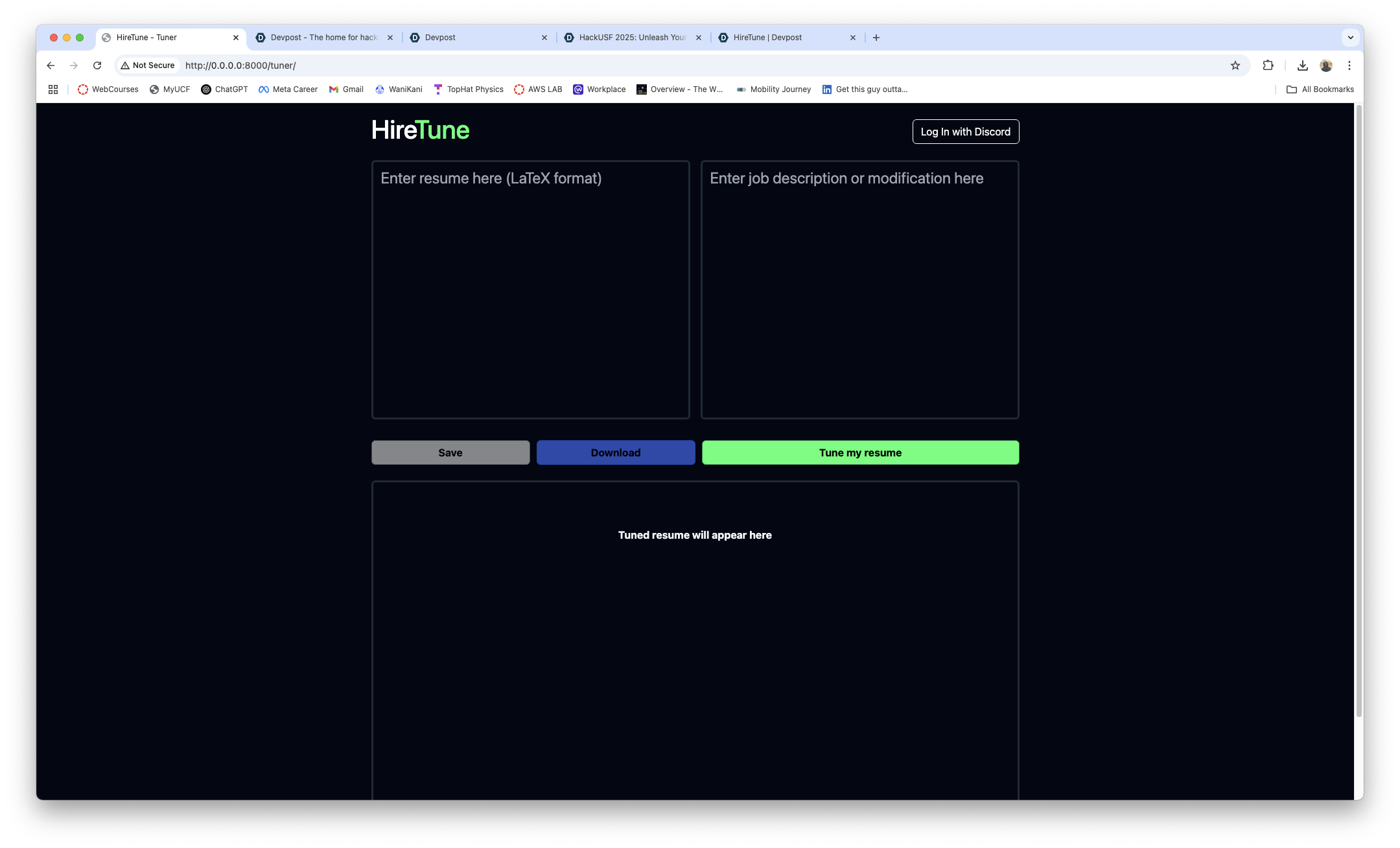
Task: Open the All Bookmarks folder
Action: coord(1320,89)
